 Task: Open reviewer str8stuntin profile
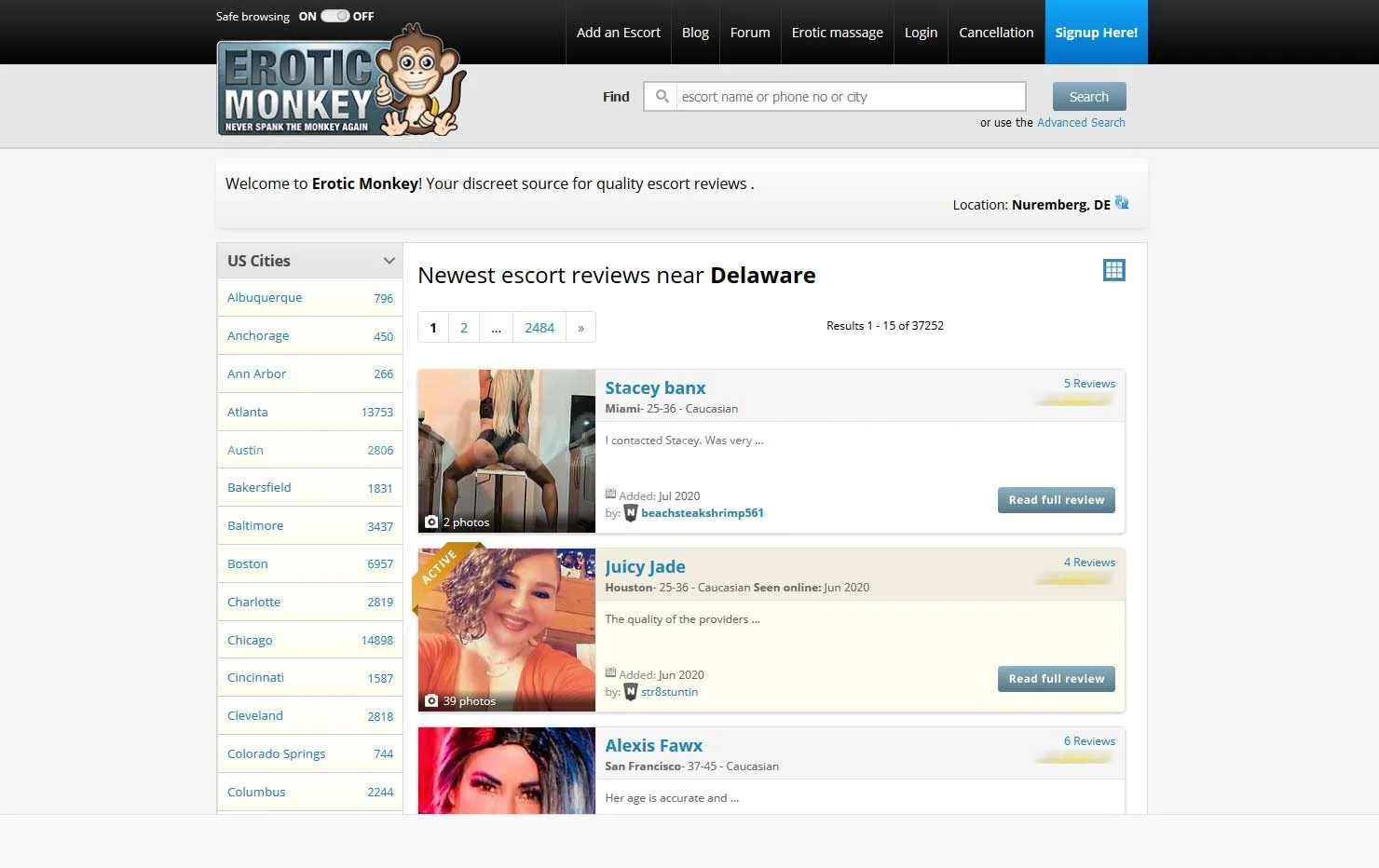[669, 692]
